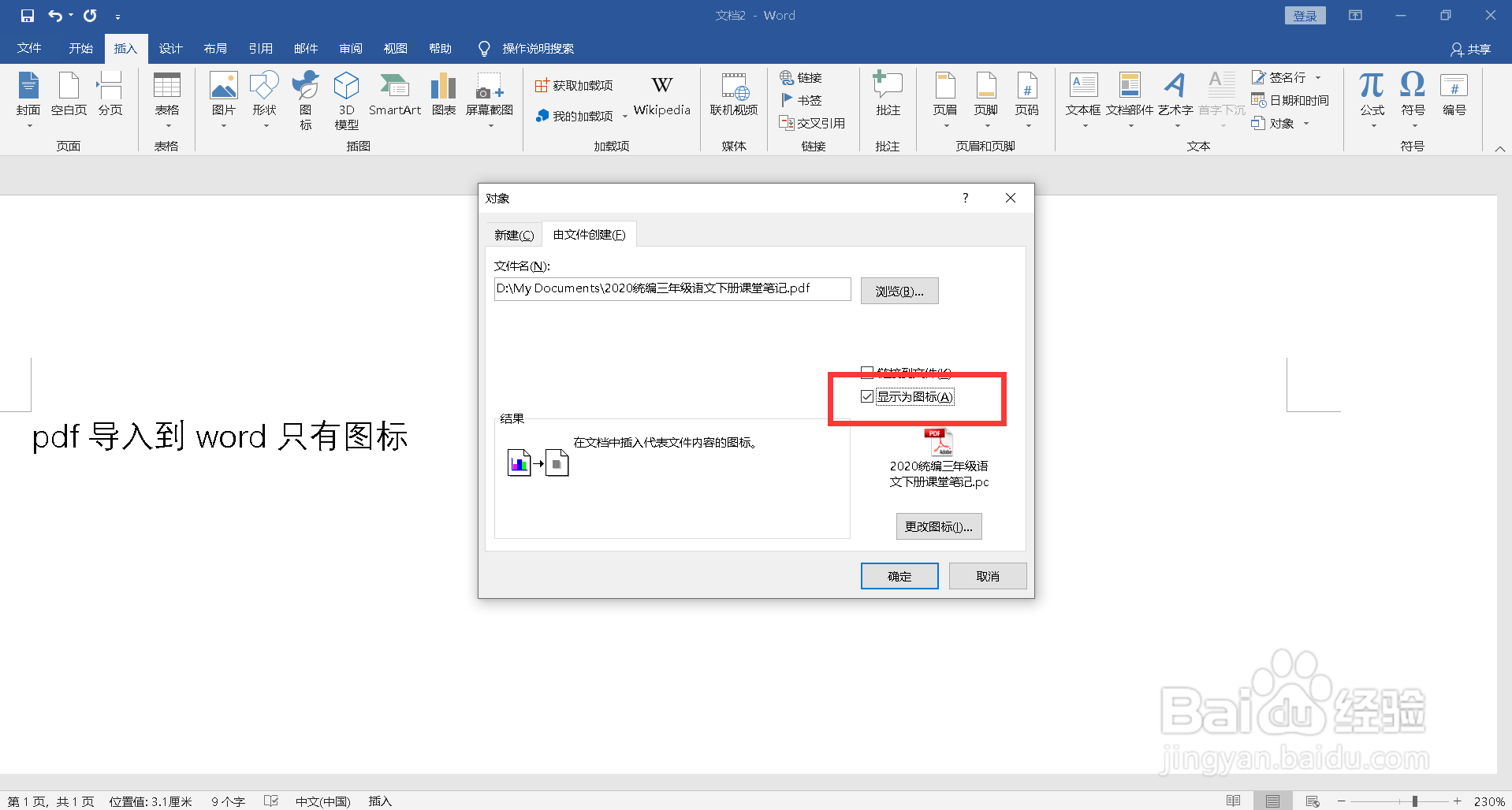Click the 取消 cancel button
The height and width of the screenshot is (810, 1512).
click(x=988, y=576)
